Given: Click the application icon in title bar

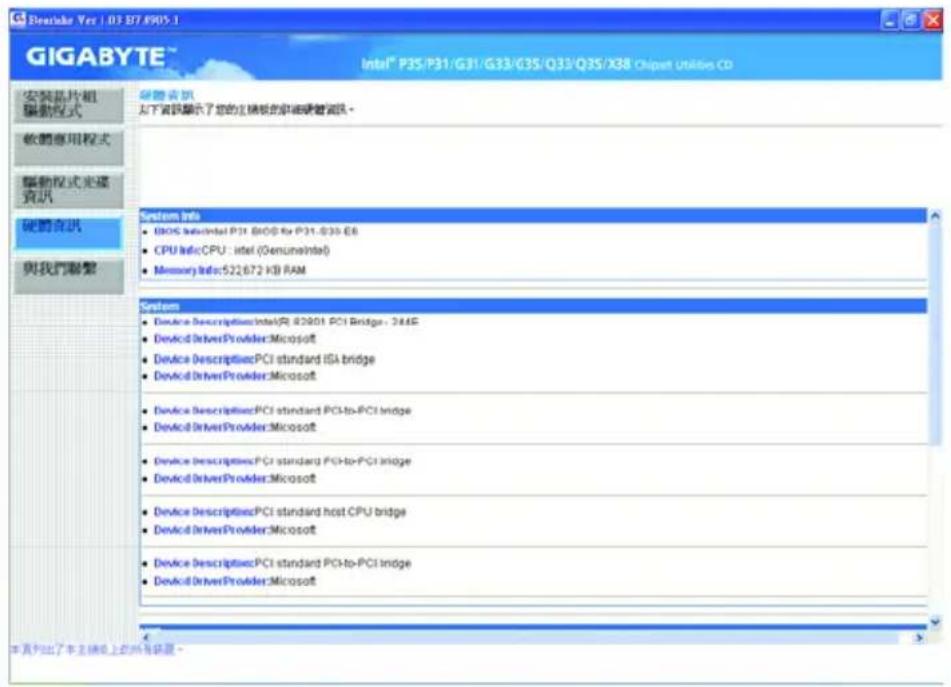Looking at the screenshot, I should pyautogui.click(x=18, y=19).
